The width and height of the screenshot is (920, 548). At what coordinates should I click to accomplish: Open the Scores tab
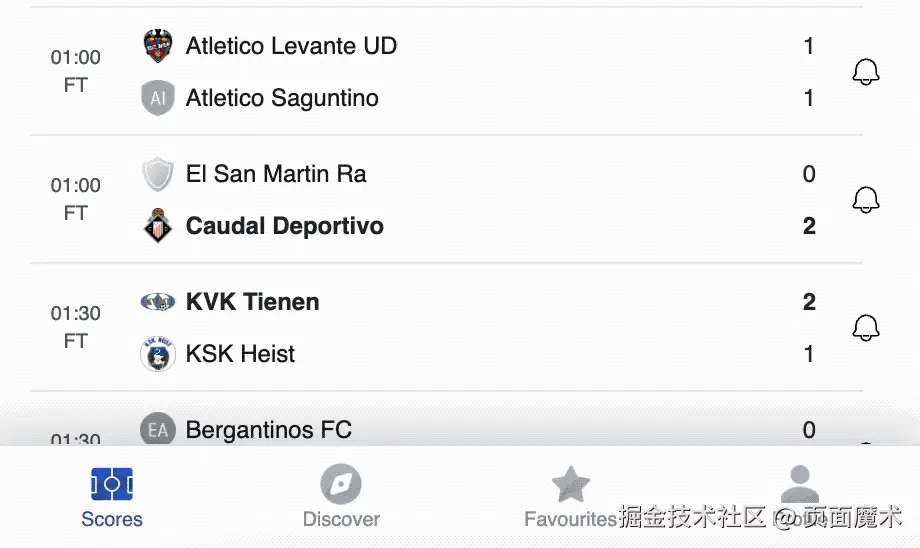click(x=112, y=498)
